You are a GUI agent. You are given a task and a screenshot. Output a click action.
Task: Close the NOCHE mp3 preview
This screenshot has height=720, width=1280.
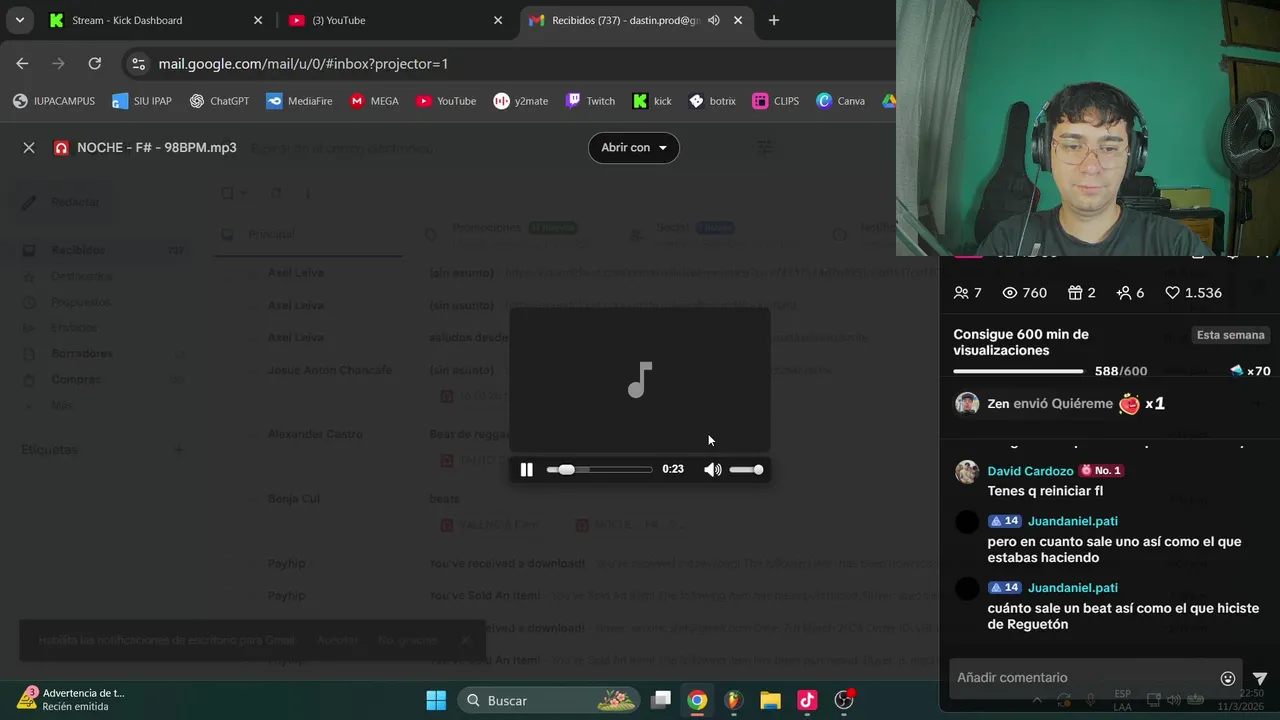coord(29,147)
